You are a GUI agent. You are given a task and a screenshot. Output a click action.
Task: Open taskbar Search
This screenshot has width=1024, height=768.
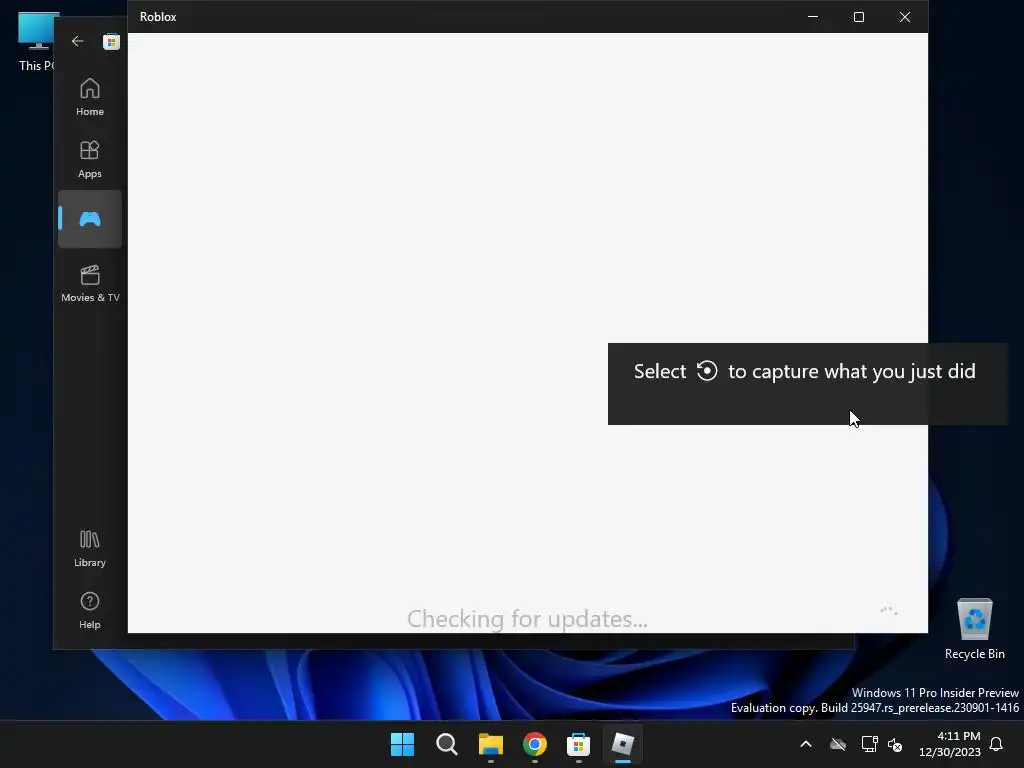(x=447, y=744)
